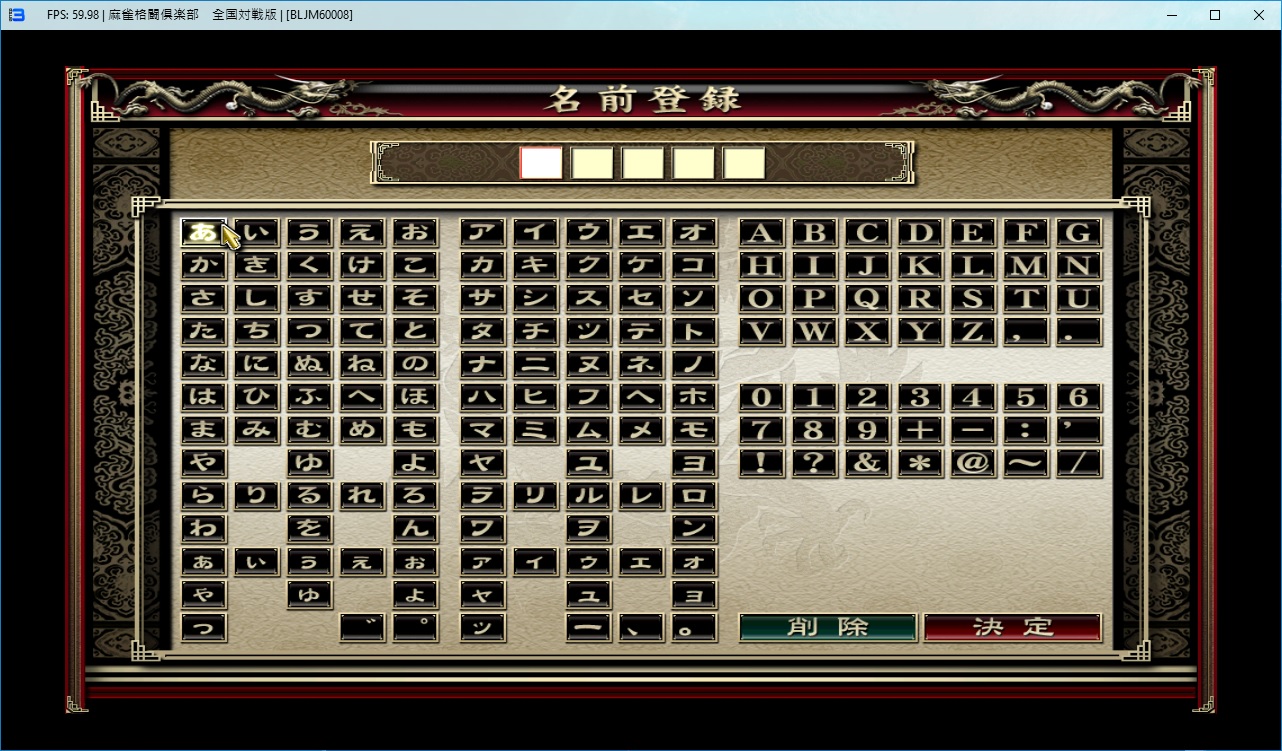Add the handakuten ゜ mark key

(414, 627)
